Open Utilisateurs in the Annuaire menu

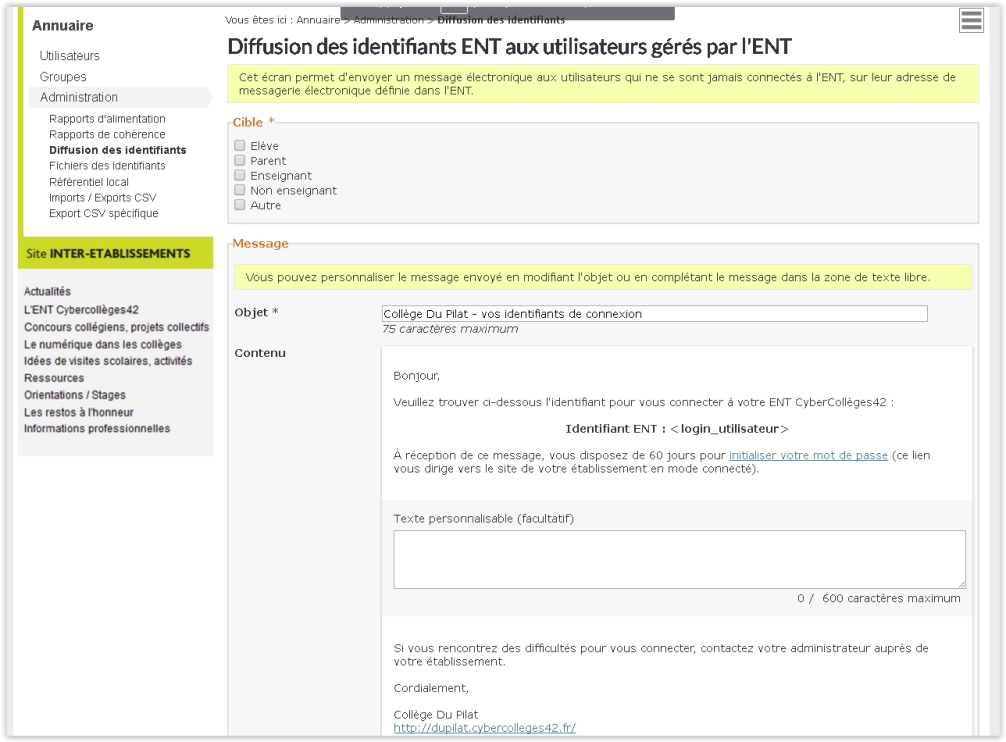69,56
